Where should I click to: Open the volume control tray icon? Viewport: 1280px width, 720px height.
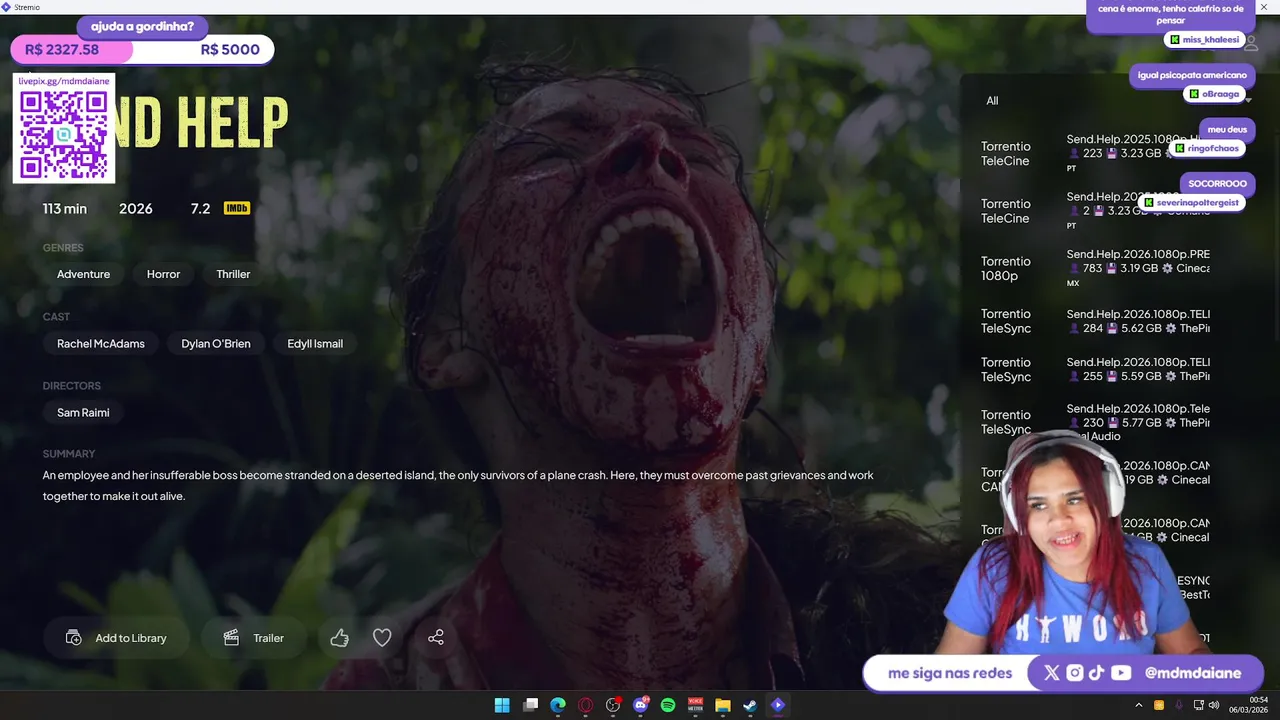(1214, 705)
